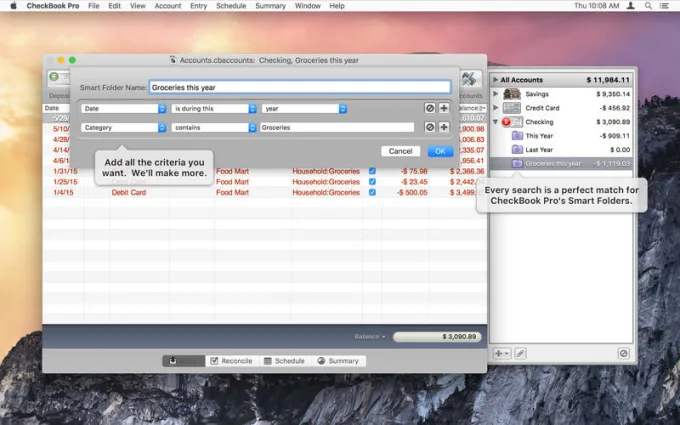Open the 'is during this' condition dropdown

coord(214,108)
